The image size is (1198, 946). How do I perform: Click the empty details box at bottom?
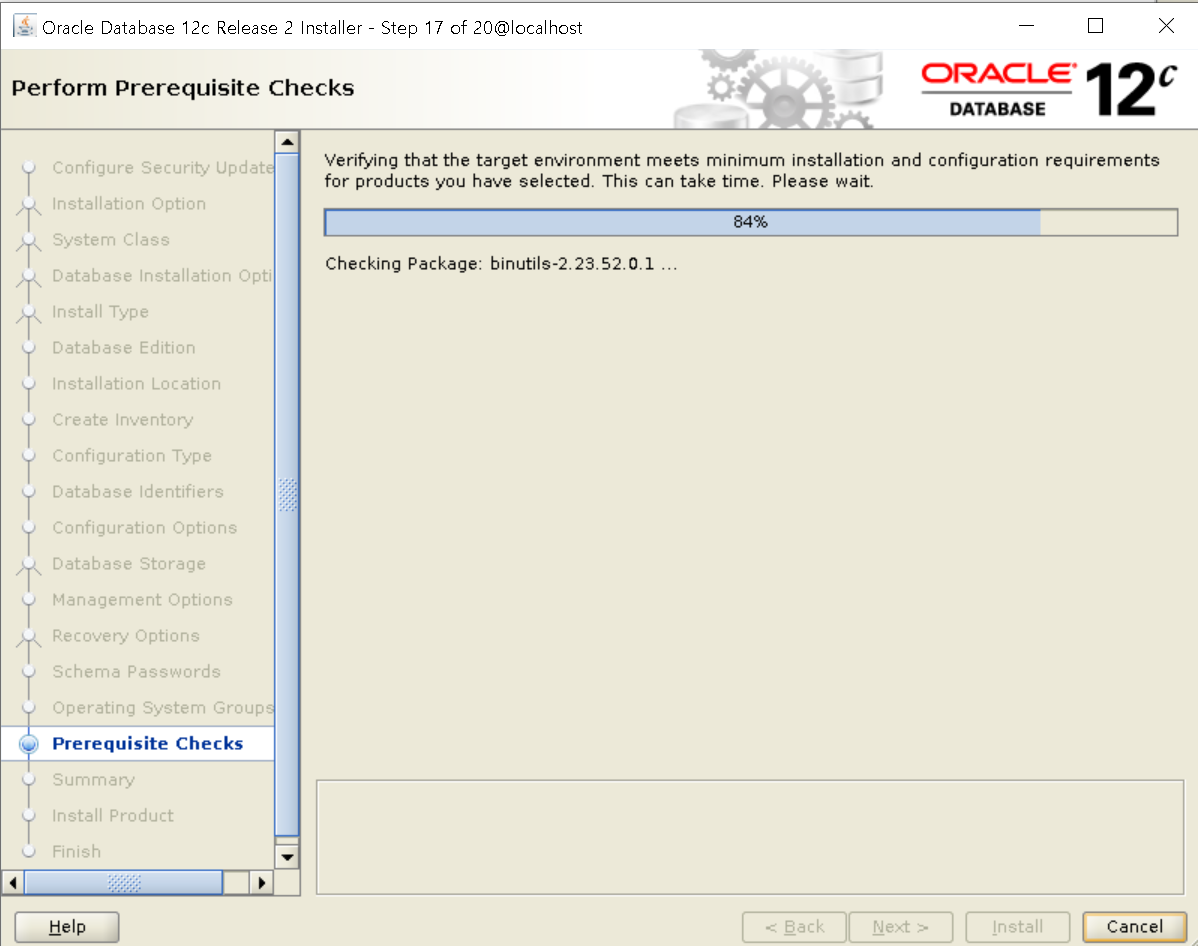coord(750,837)
